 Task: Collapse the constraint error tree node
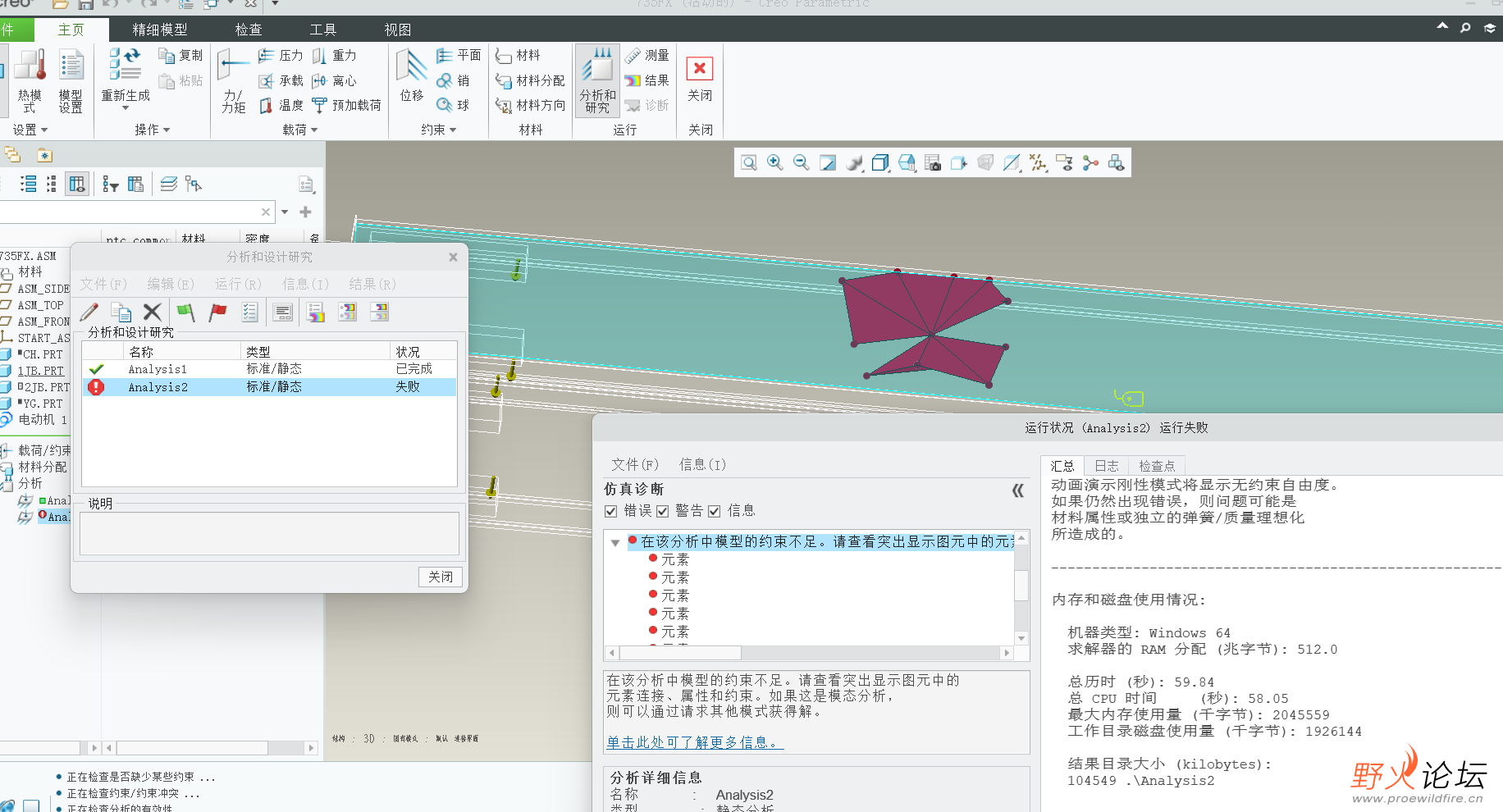pyautogui.click(x=614, y=543)
